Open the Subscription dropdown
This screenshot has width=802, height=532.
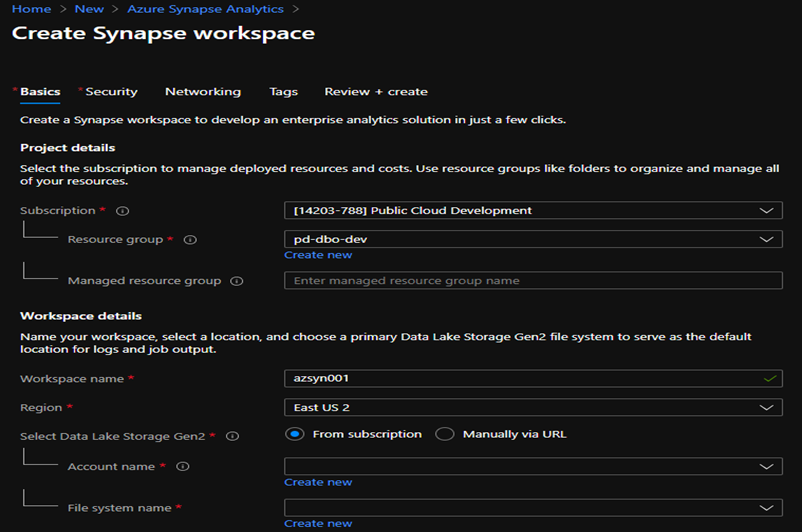click(x=533, y=211)
